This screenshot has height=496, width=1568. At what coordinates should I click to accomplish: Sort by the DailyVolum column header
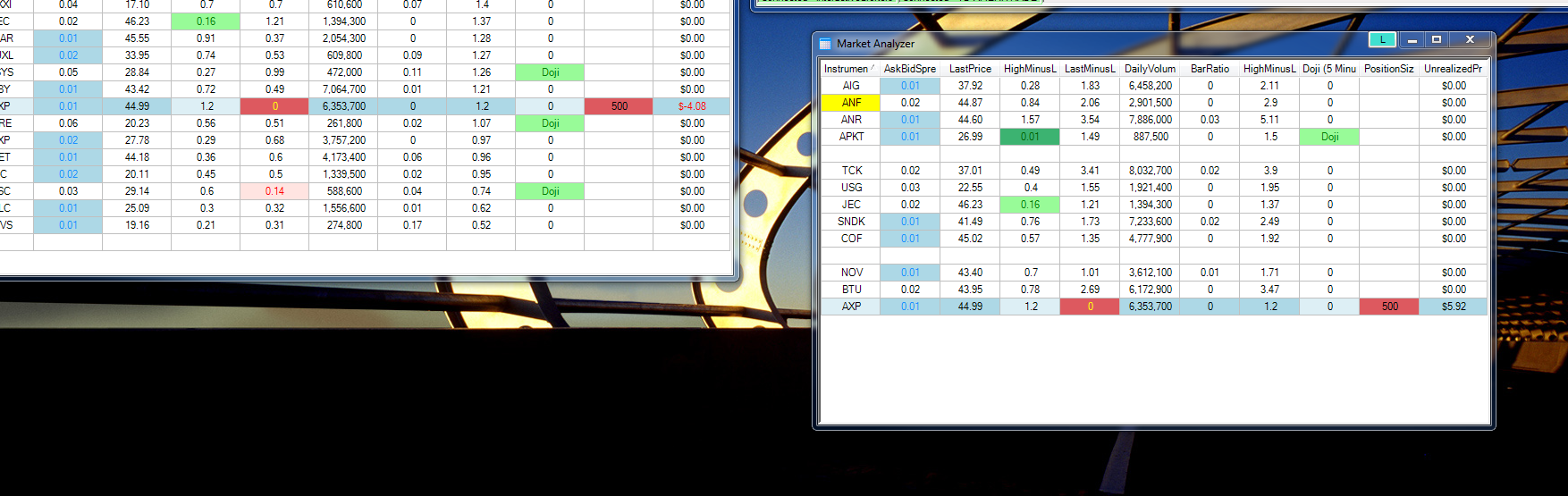click(1150, 69)
